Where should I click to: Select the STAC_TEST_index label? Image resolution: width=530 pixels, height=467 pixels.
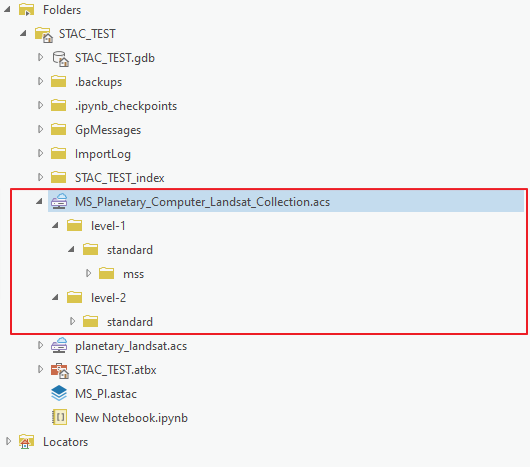(x=119, y=178)
